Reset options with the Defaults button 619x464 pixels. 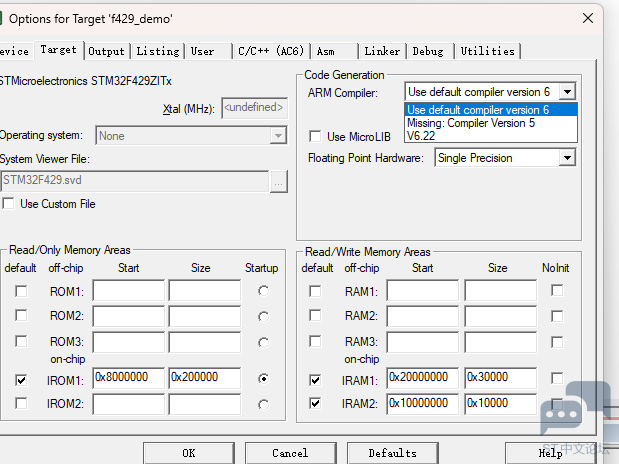tap(392, 453)
